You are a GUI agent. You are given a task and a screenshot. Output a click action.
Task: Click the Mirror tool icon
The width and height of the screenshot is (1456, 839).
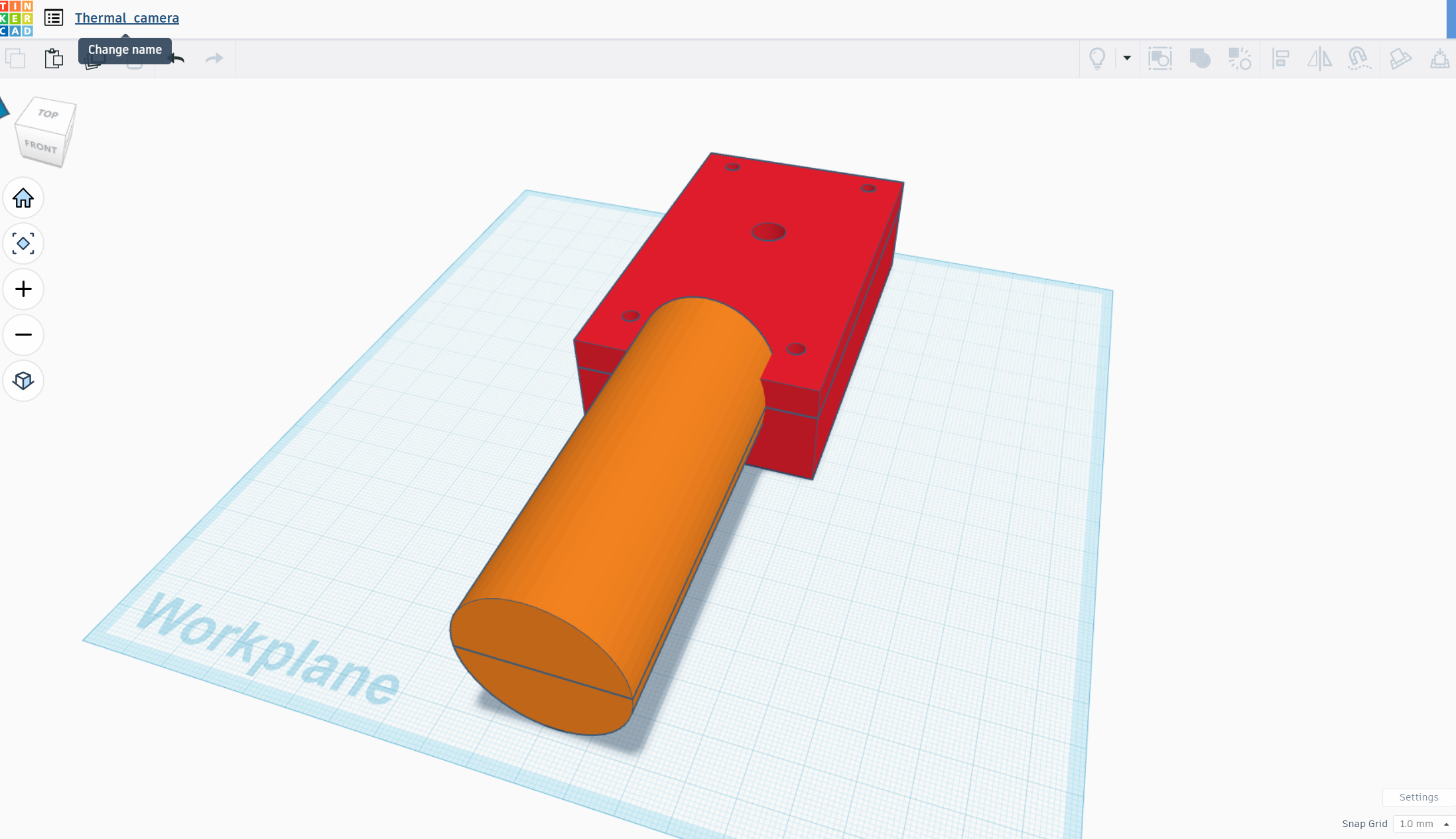(x=1319, y=58)
